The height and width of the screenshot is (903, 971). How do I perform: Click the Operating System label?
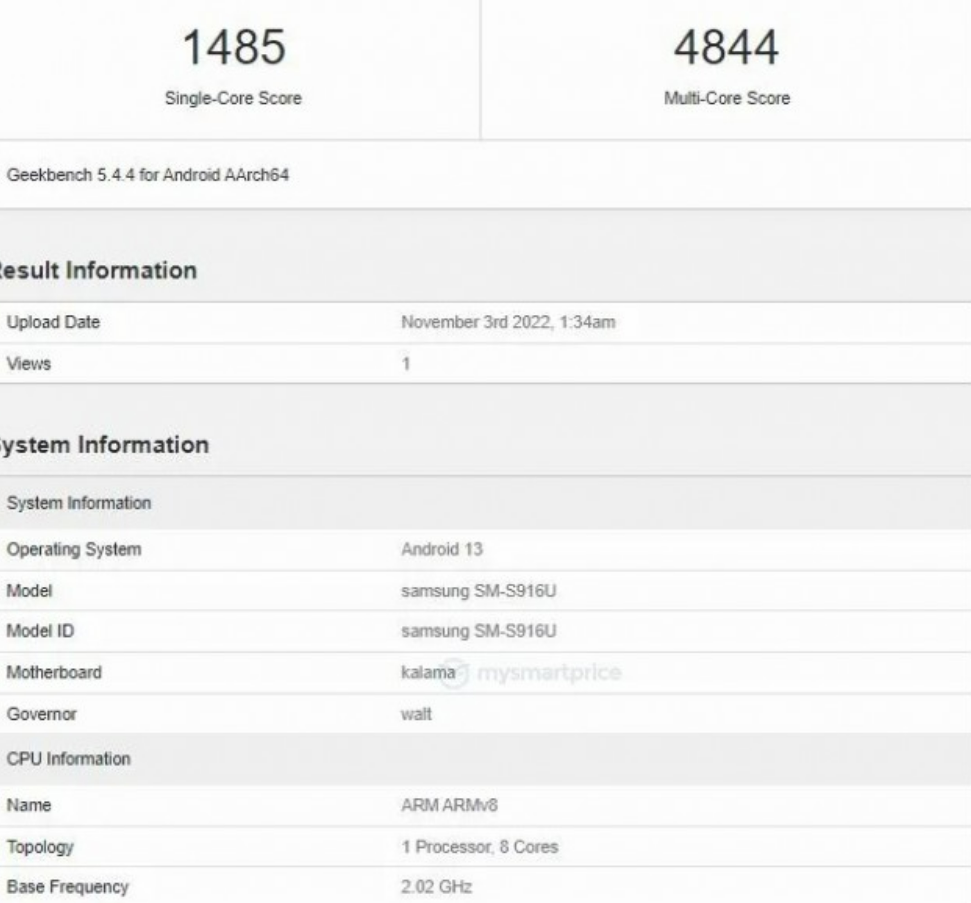point(74,549)
